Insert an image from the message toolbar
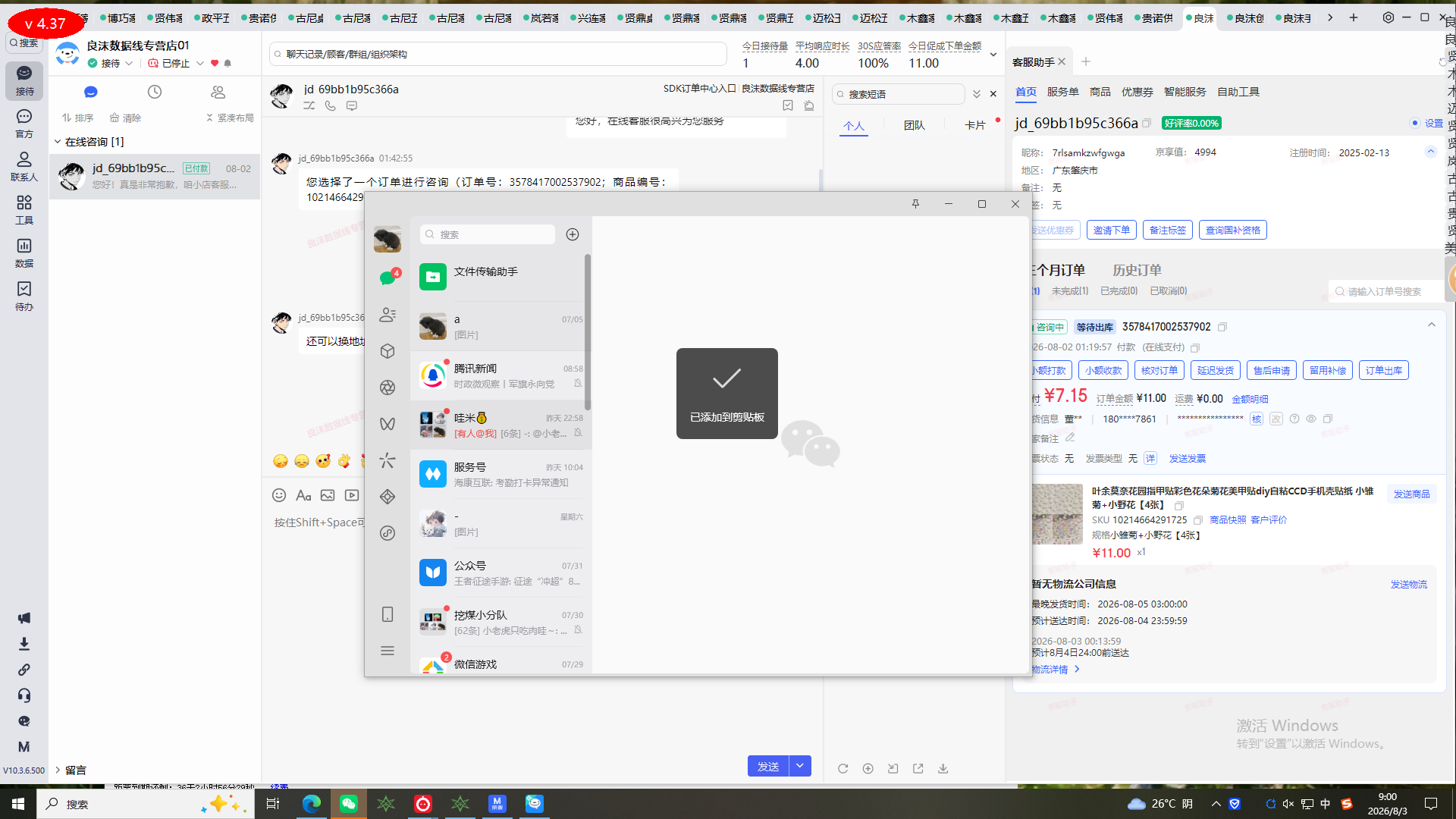Screen dimensions: 1456x819 point(328,495)
